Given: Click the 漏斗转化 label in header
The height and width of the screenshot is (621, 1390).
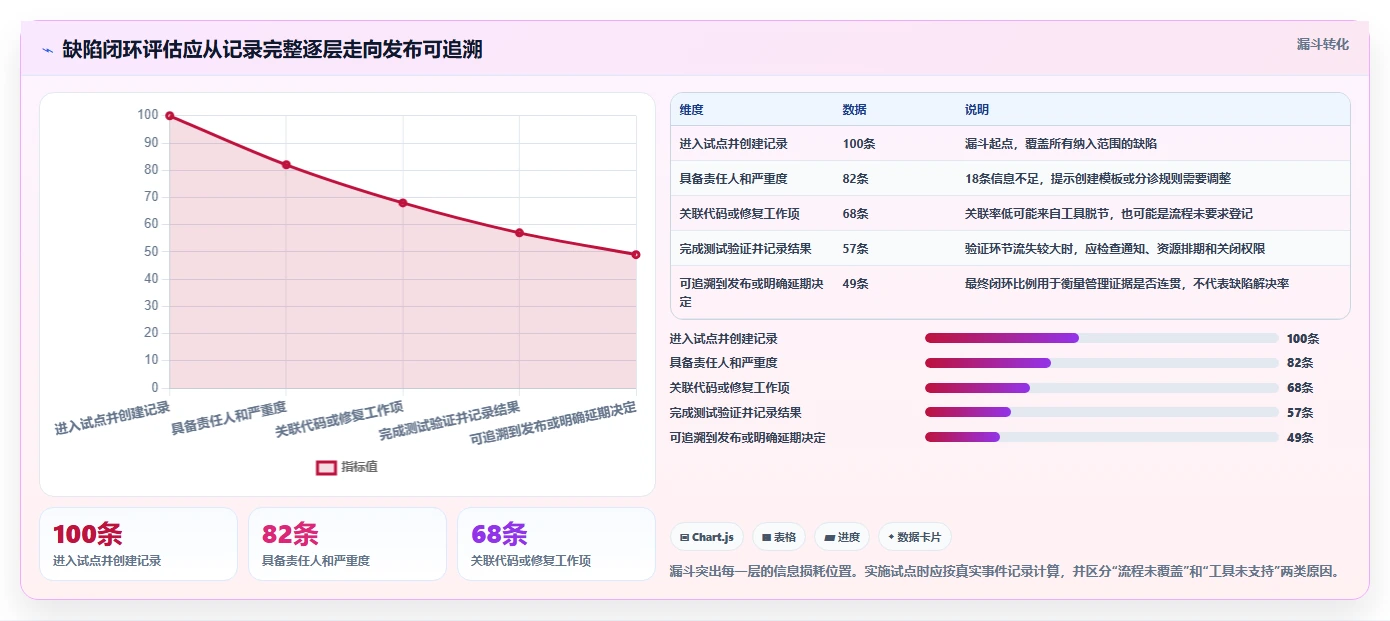Looking at the screenshot, I should point(1323,44).
